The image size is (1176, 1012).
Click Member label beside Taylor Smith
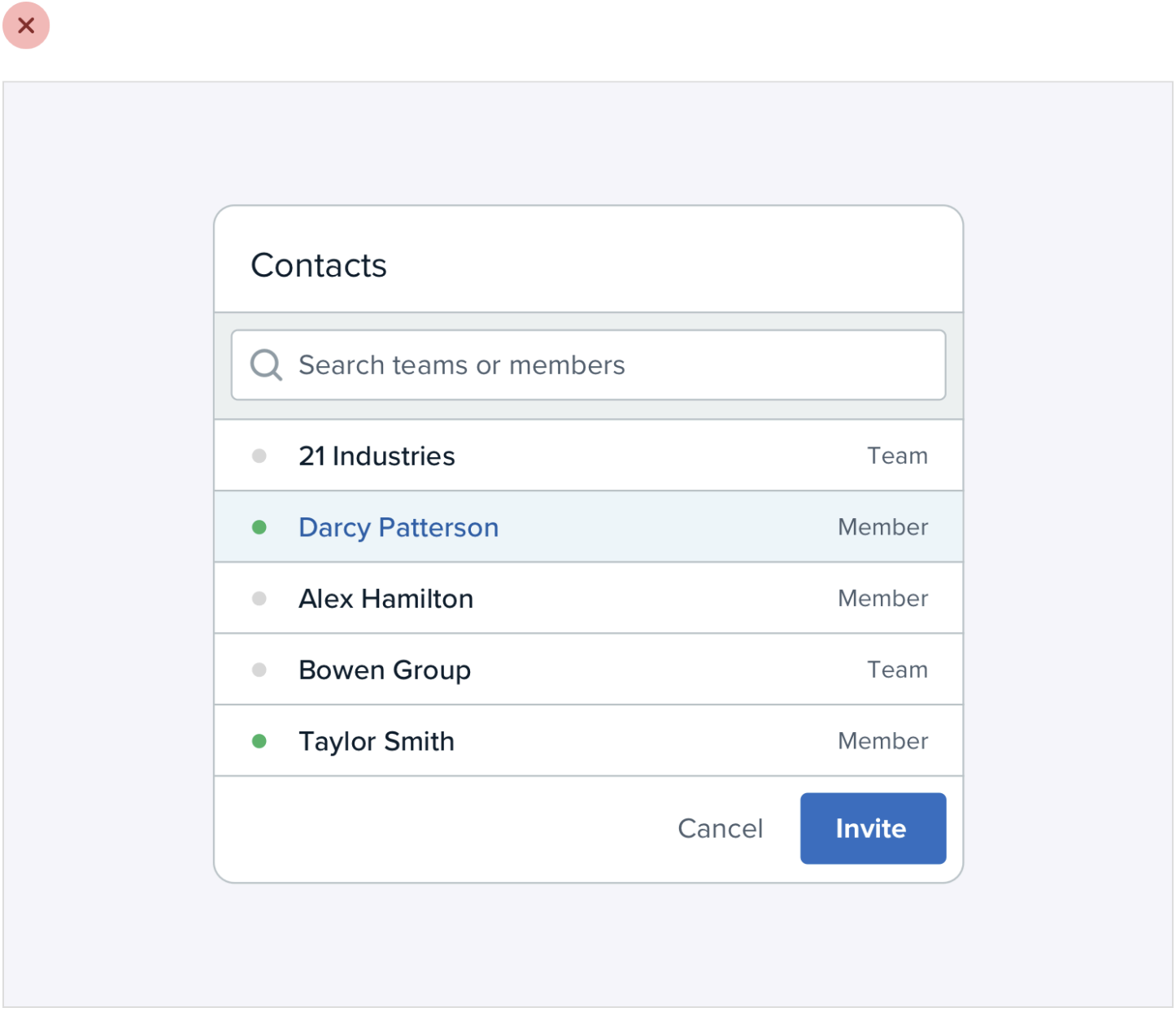[882, 741]
